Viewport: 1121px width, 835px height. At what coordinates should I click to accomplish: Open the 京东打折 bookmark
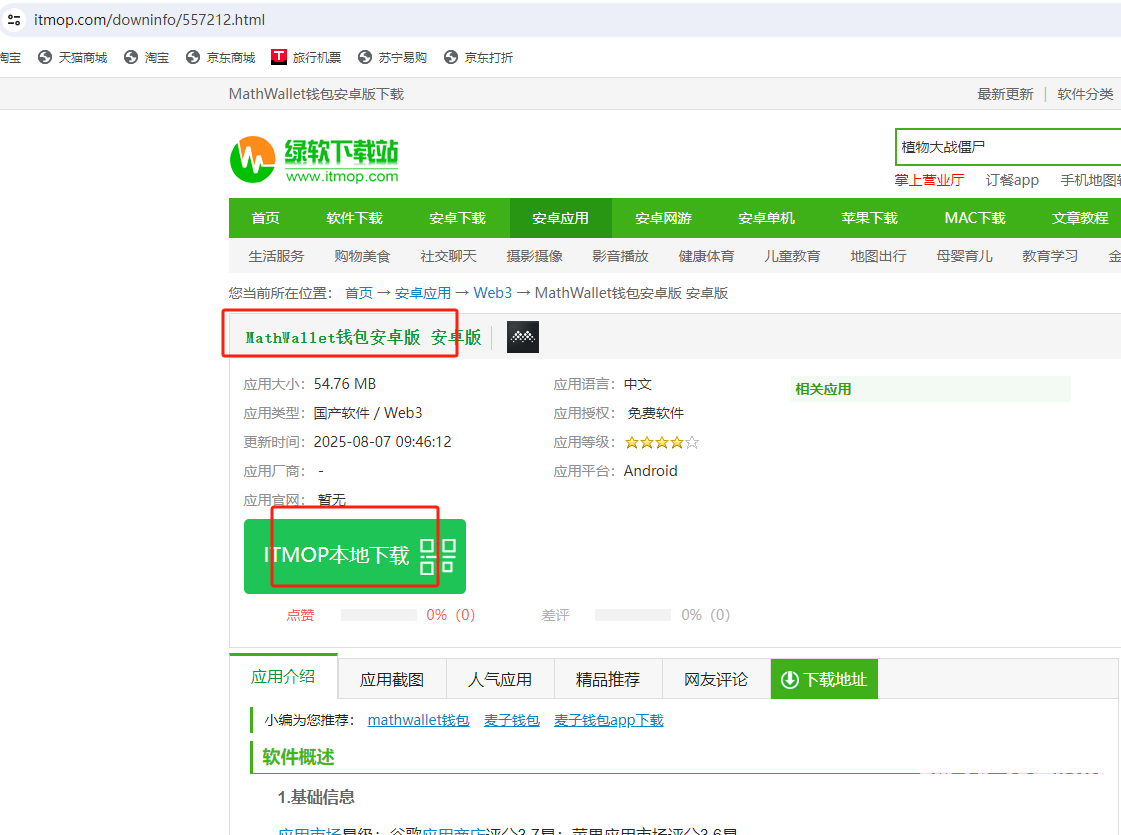[x=478, y=58]
